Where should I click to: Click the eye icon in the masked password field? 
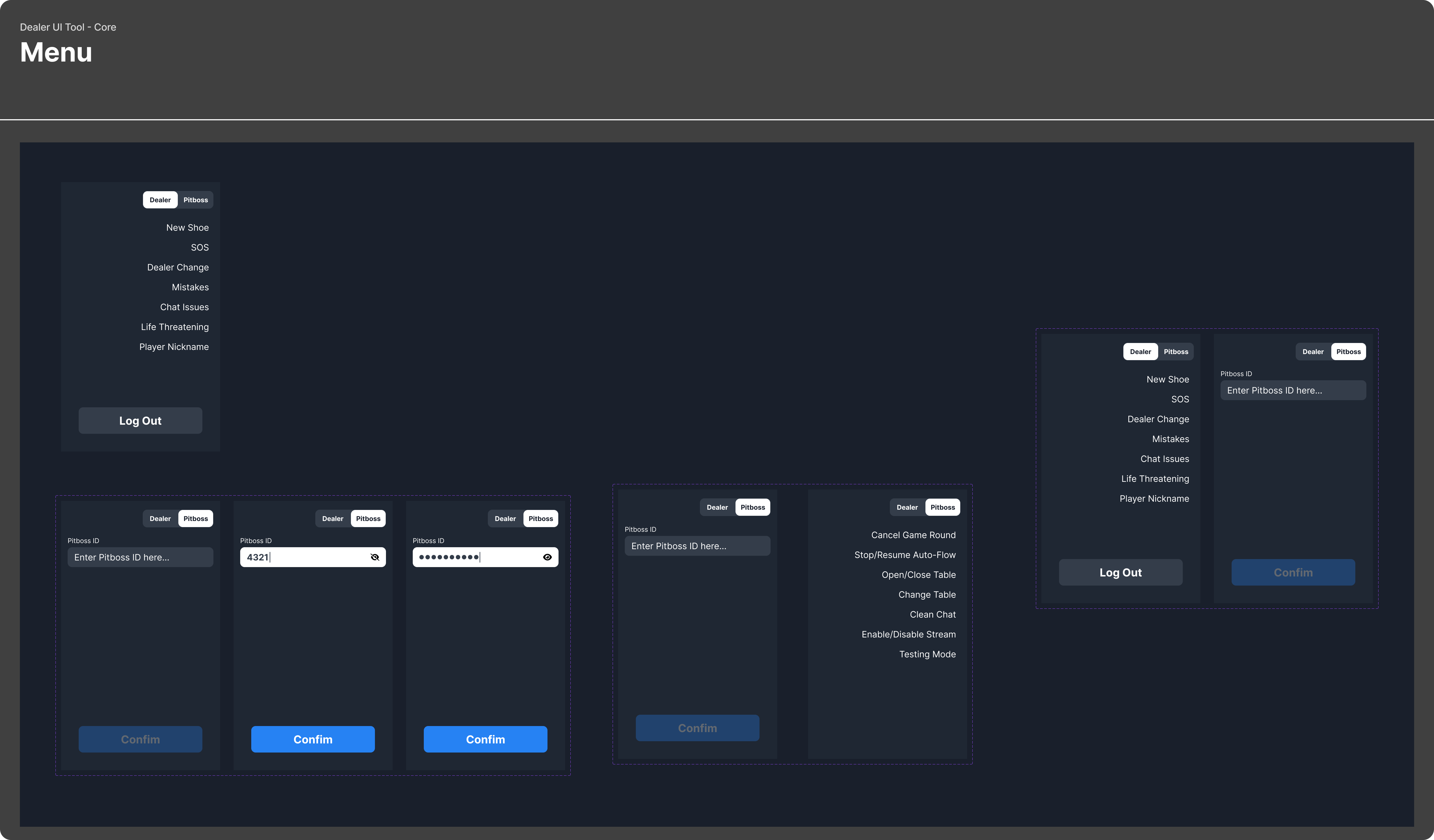coord(547,557)
